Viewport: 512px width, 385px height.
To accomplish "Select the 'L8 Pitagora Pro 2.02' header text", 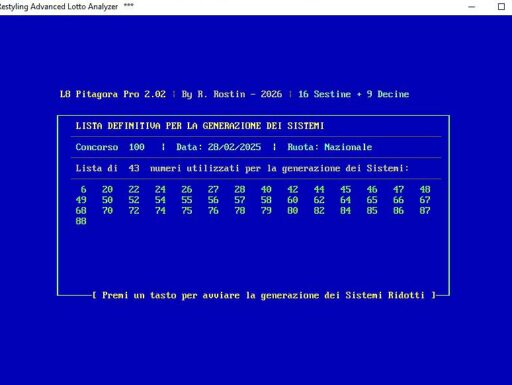I will pyautogui.click(x=113, y=94).
